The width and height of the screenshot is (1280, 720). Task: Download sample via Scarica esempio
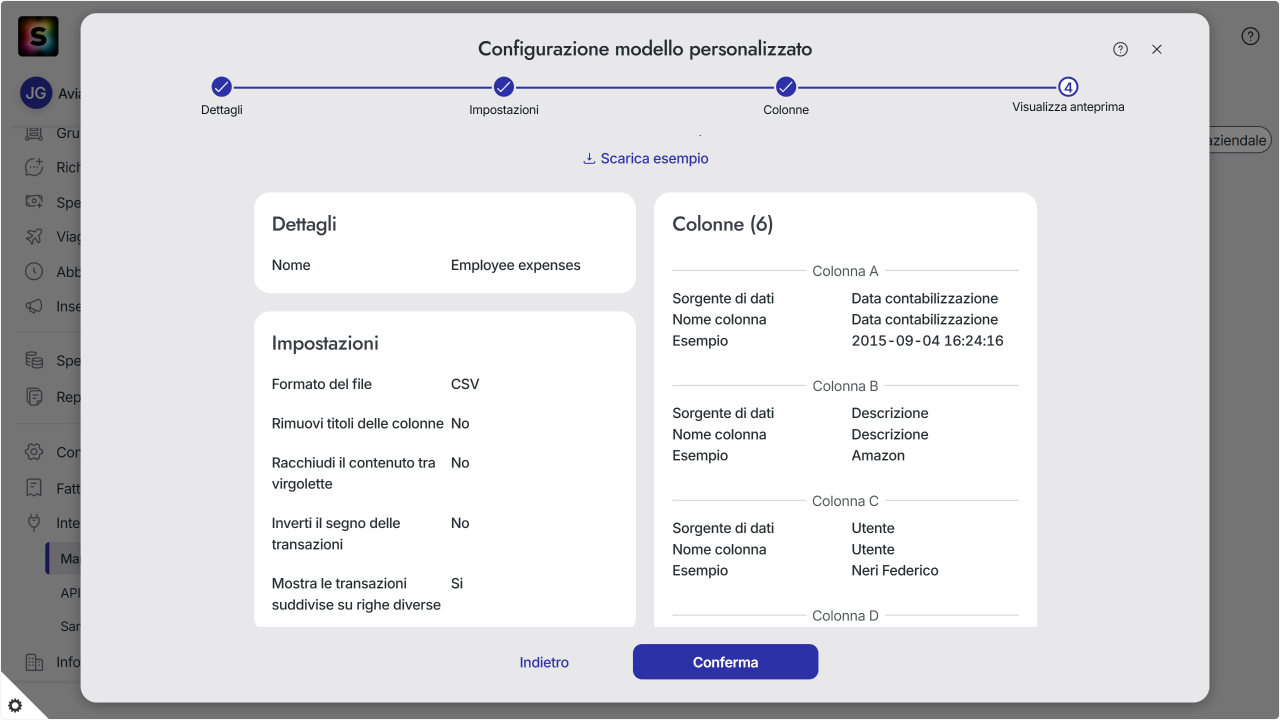pos(646,158)
